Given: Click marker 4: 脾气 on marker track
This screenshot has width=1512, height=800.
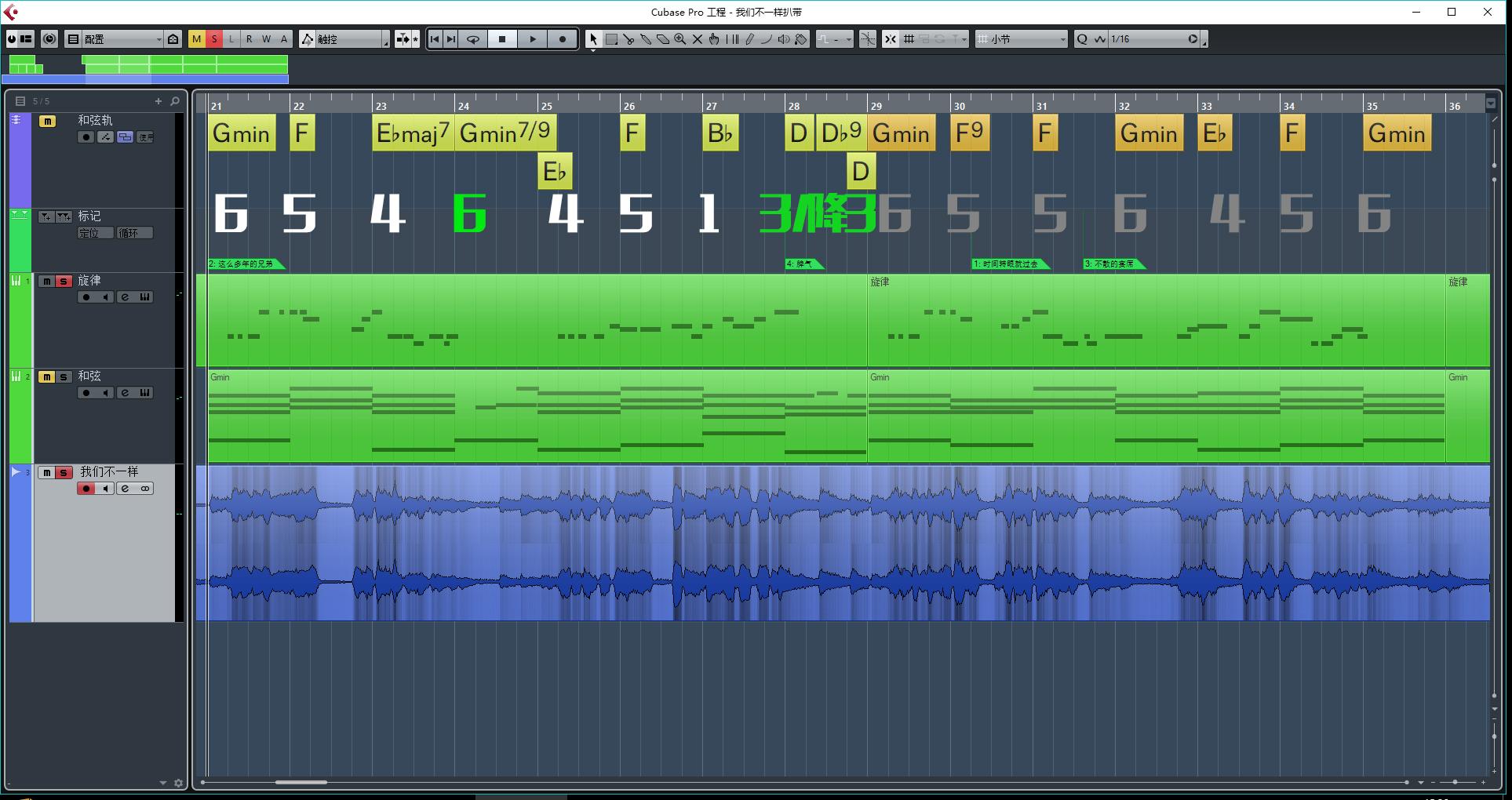Looking at the screenshot, I should click(x=804, y=264).
